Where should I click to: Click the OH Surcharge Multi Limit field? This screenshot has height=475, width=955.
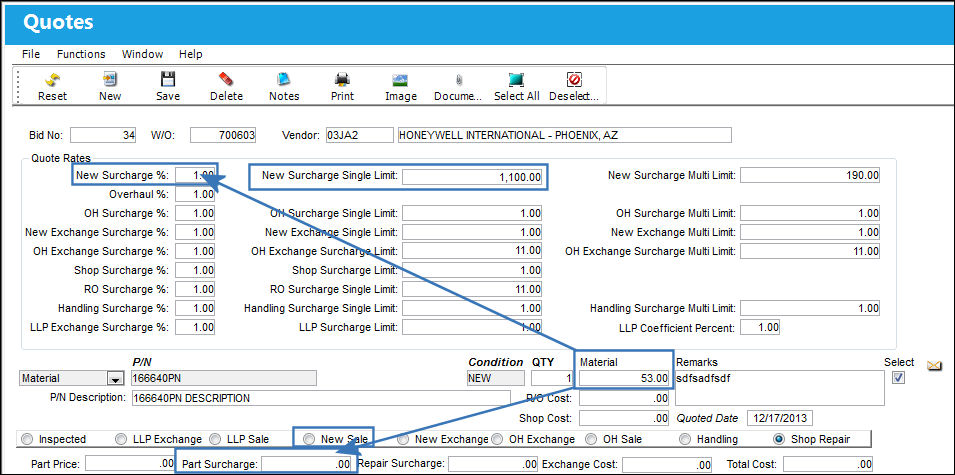(810, 213)
